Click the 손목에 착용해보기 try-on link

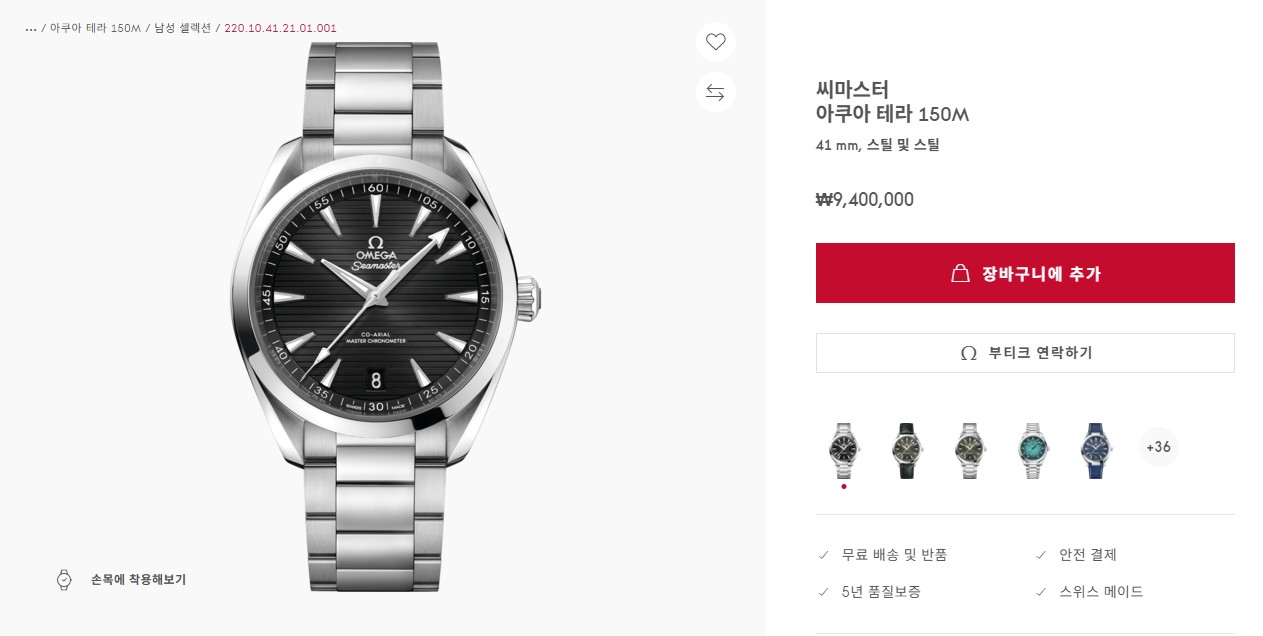tap(138, 579)
